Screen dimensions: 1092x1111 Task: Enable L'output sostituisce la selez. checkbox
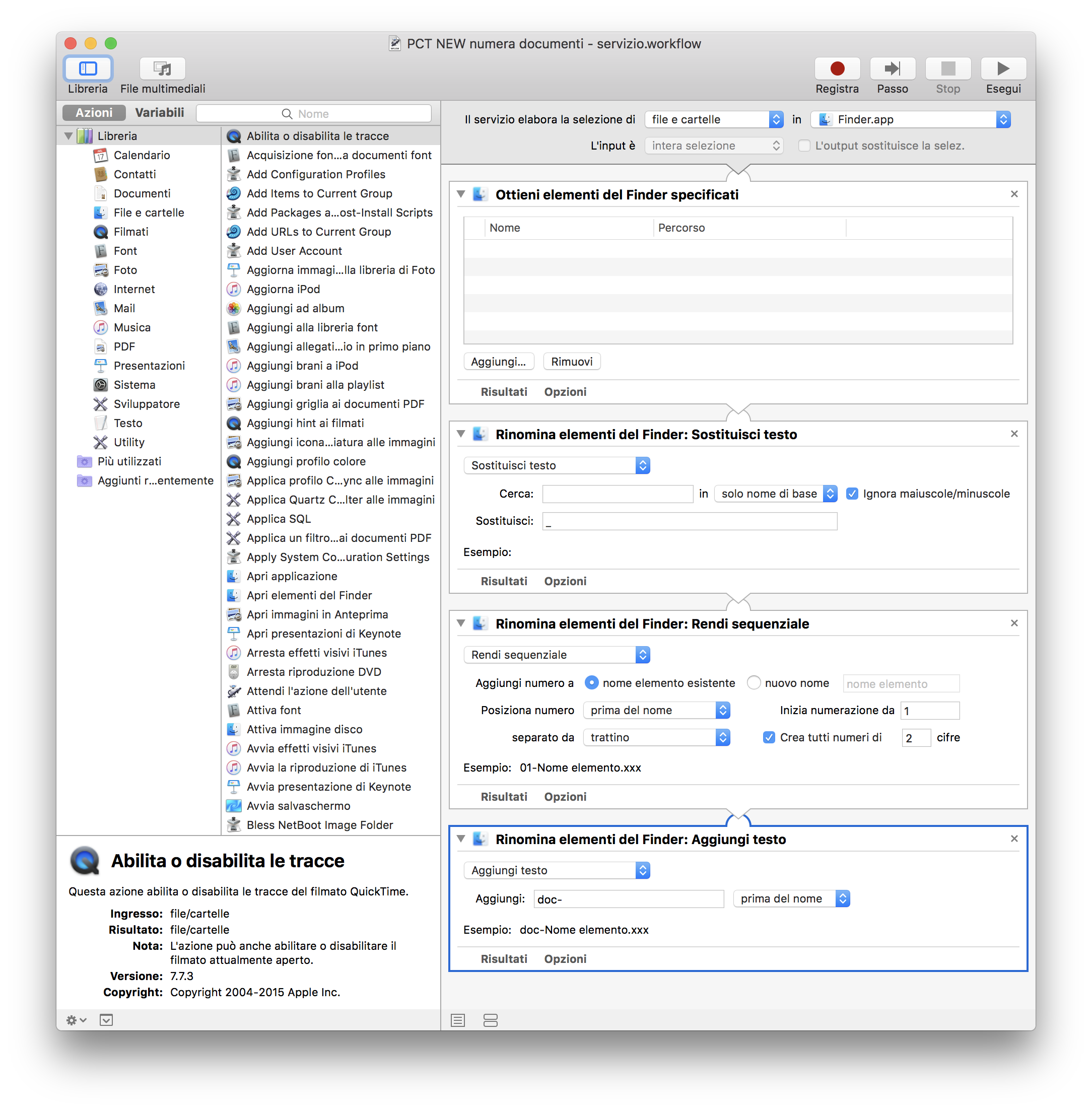click(804, 146)
